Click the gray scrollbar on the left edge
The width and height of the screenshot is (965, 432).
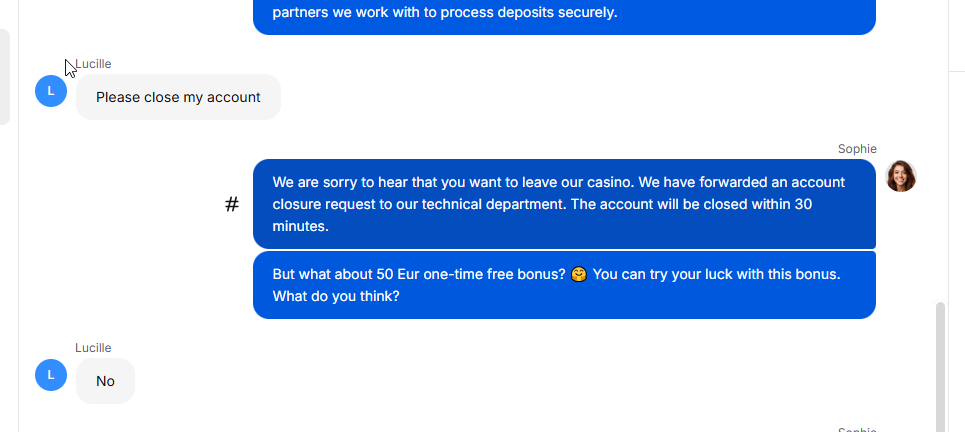(4, 77)
